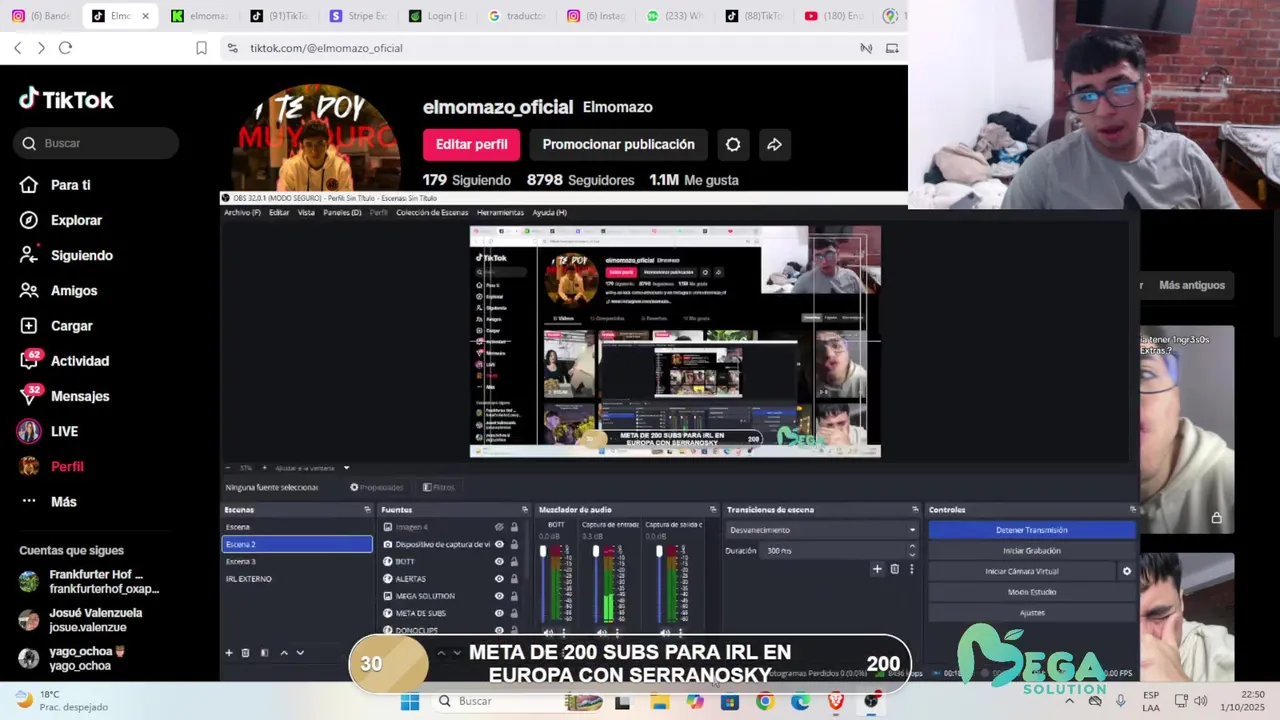
Task: Click Windows Start button
Action: pyautogui.click(x=410, y=701)
